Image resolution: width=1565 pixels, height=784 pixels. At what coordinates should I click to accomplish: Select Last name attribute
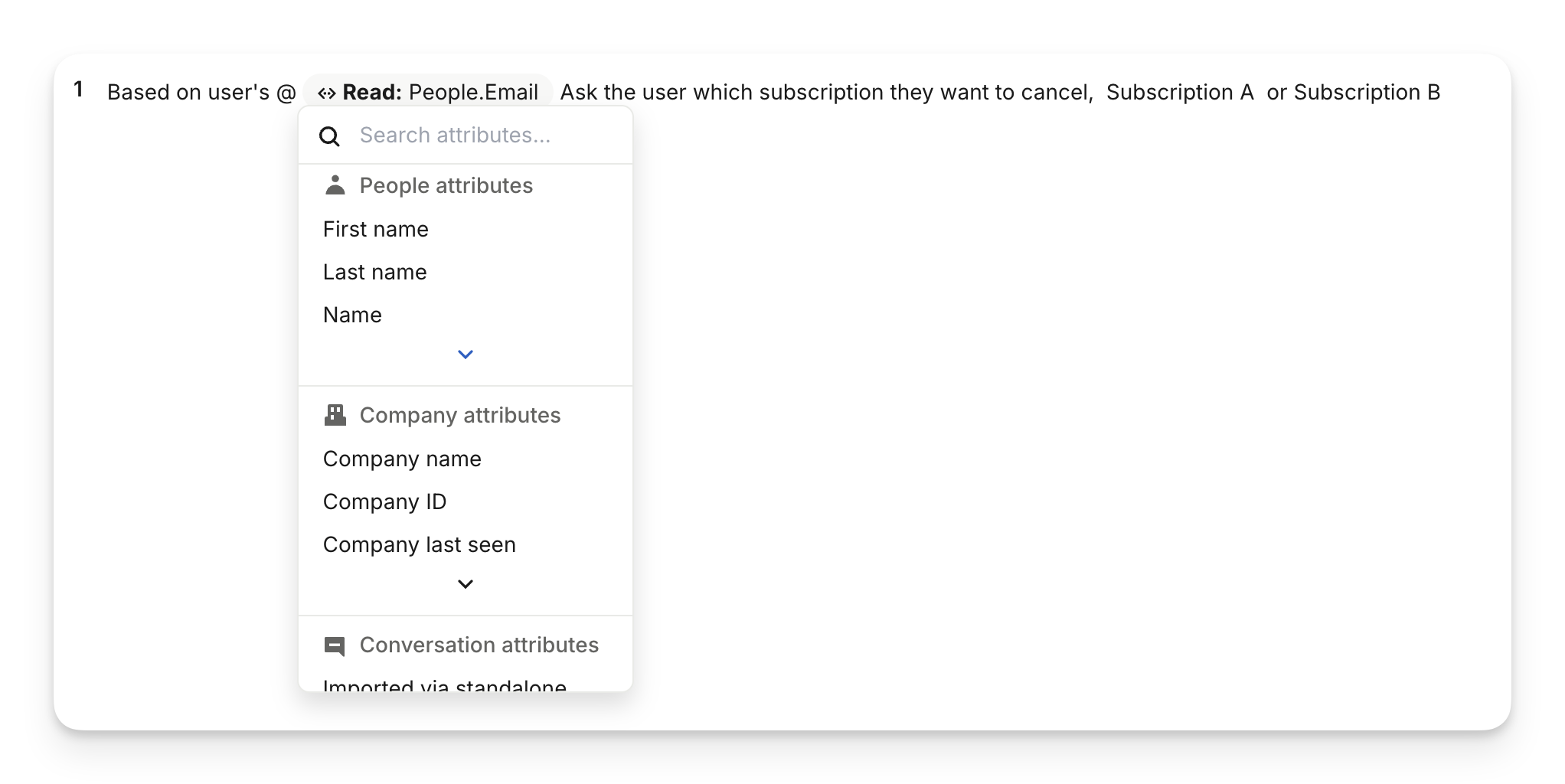[x=374, y=272]
